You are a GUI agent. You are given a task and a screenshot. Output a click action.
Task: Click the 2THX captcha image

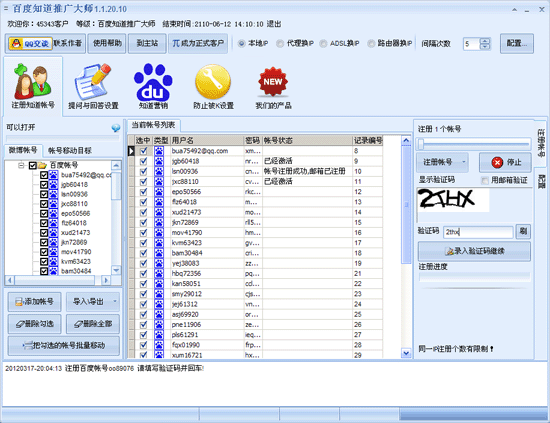[x=453, y=200]
